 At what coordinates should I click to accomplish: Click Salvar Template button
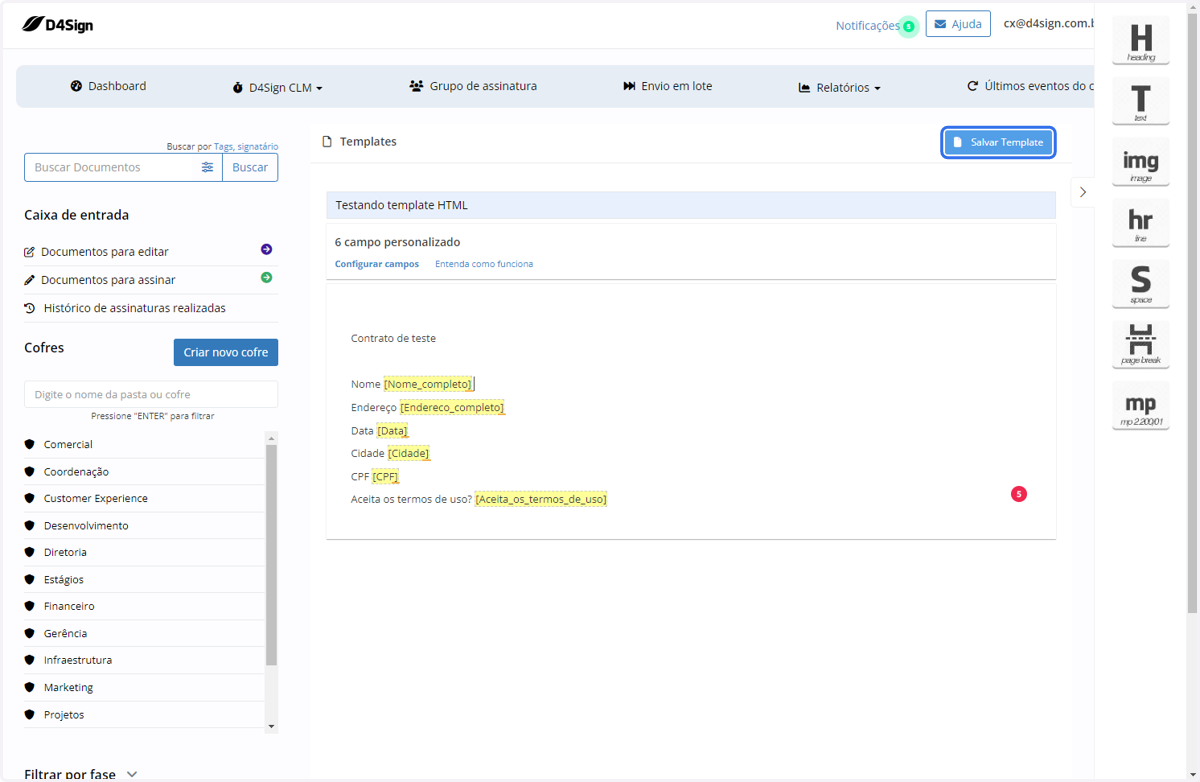point(998,142)
